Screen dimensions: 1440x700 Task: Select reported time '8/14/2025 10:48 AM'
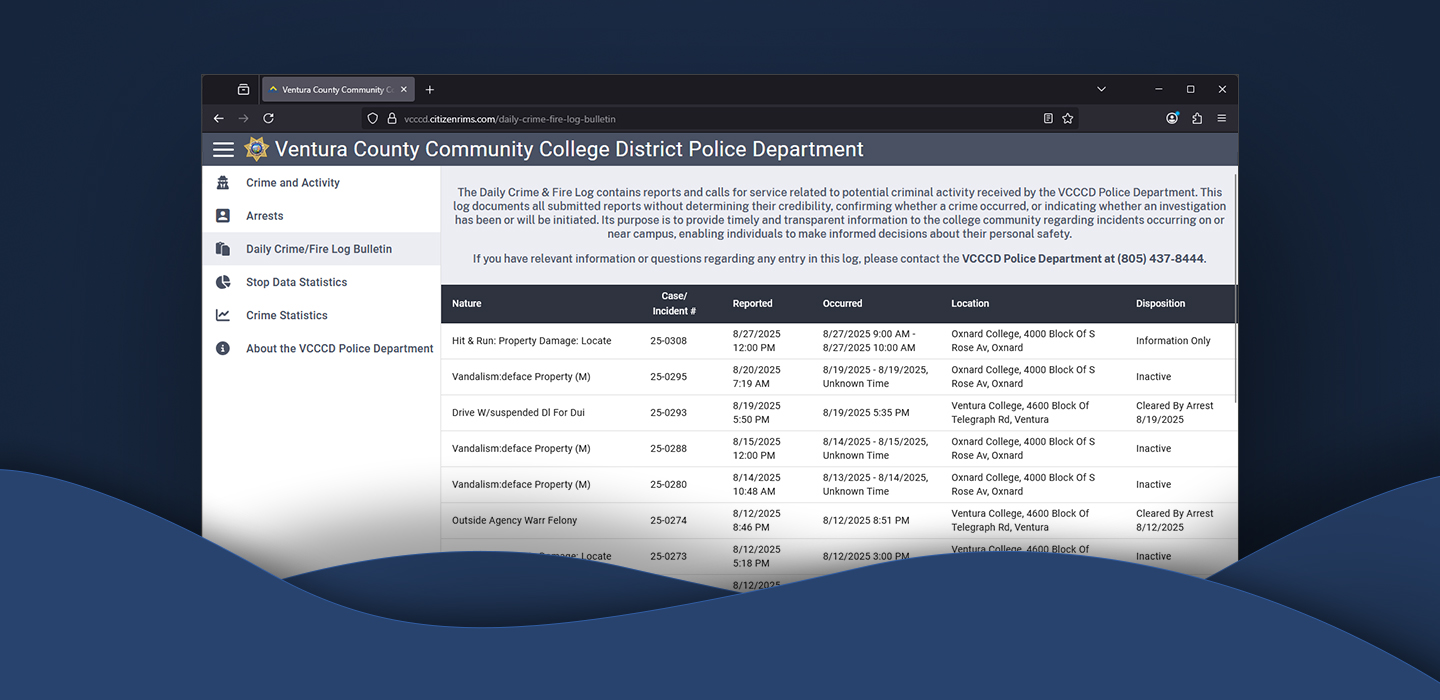coord(756,485)
